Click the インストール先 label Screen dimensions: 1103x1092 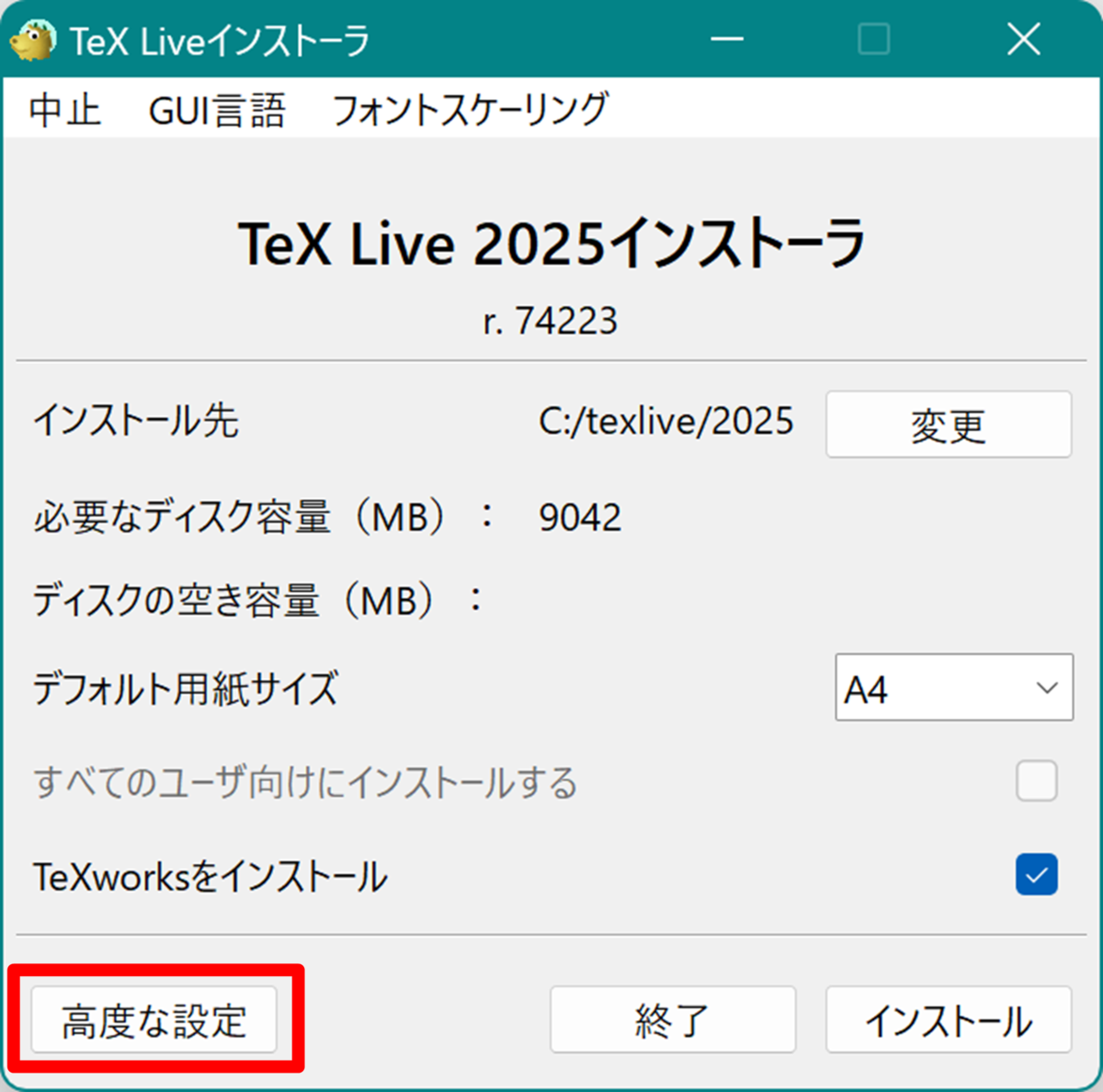[x=136, y=421]
